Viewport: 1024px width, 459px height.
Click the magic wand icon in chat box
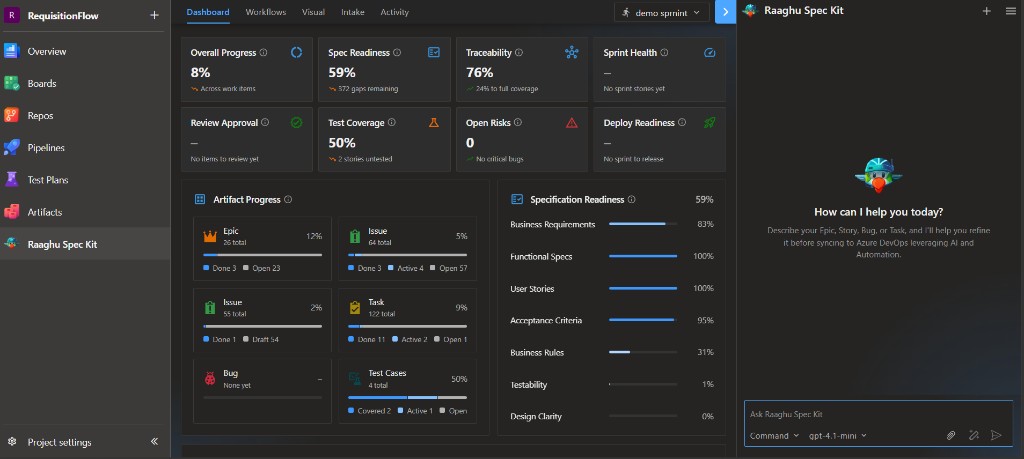tap(974, 435)
